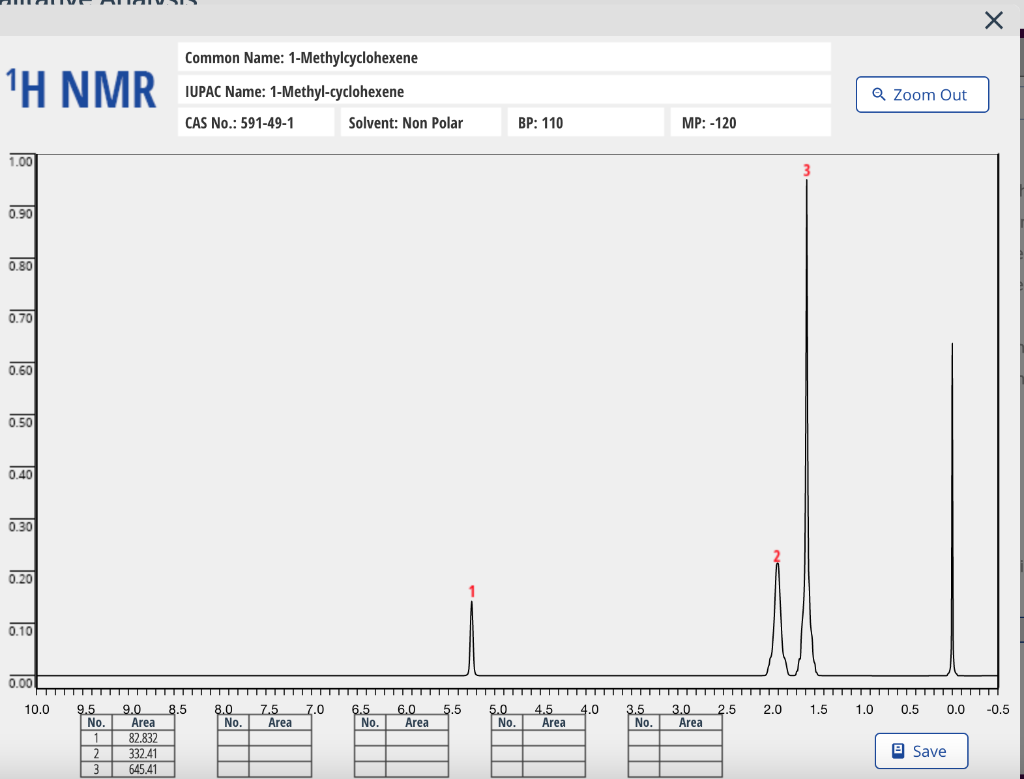Click the -0.5 ppm axis label
This screenshot has height=779, width=1024.
click(998, 709)
